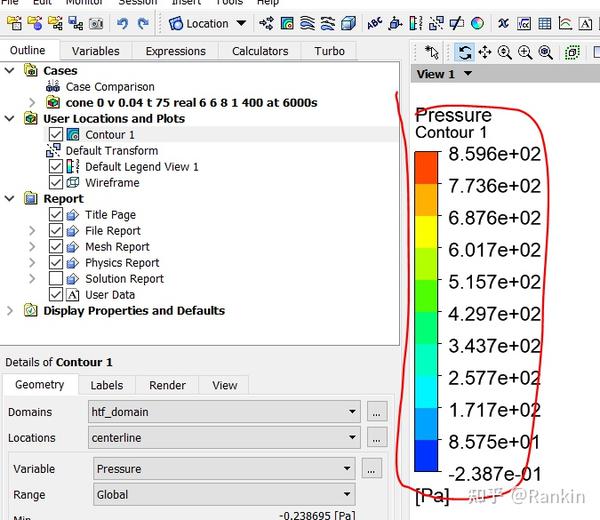
Task: Hide the Wireframe via its checkbox
Action: (x=55, y=183)
